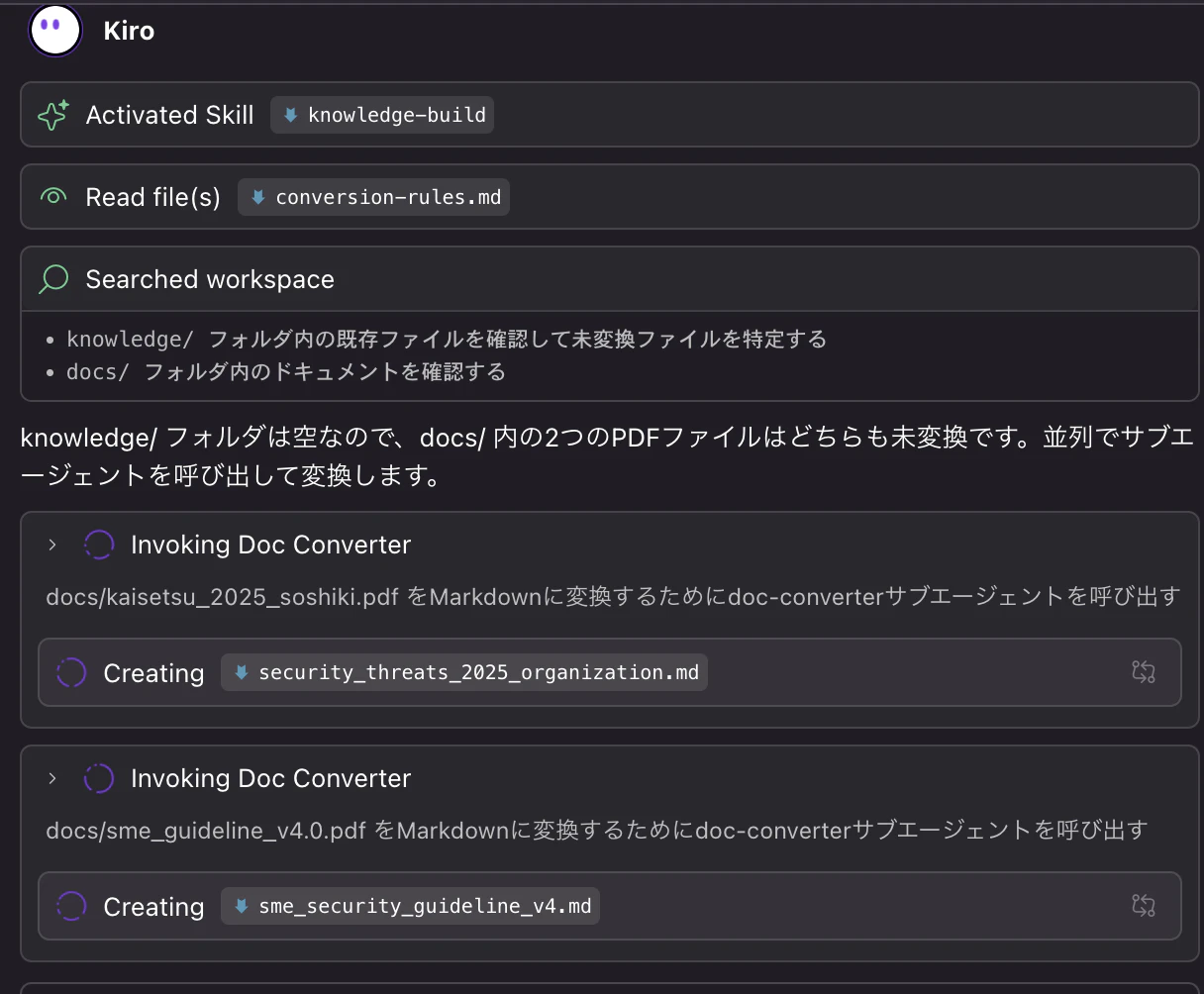Viewport: 1204px width, 994px height.
Task: Click the Read file(s) row label
Action: (153, 197)
